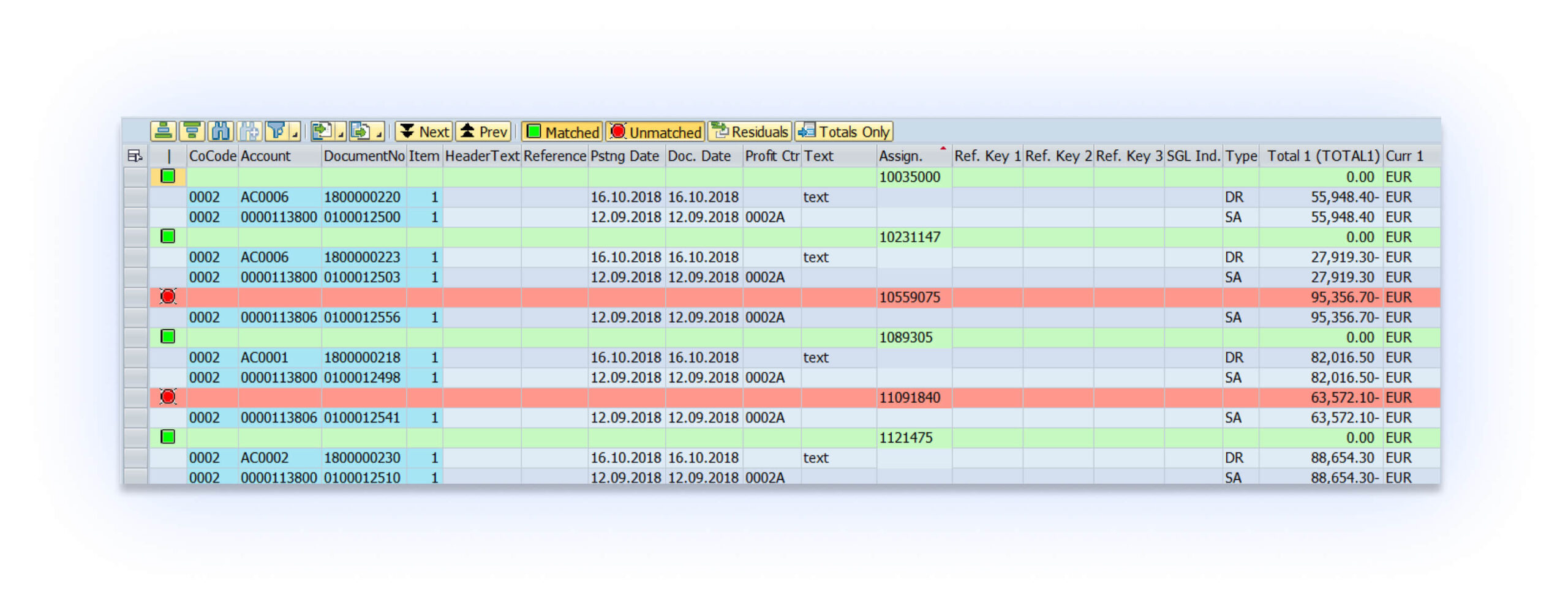Click the sort ascending toolbar icon
The height and width of the screenshot is (603, 1568).
[x=162, y=131]
